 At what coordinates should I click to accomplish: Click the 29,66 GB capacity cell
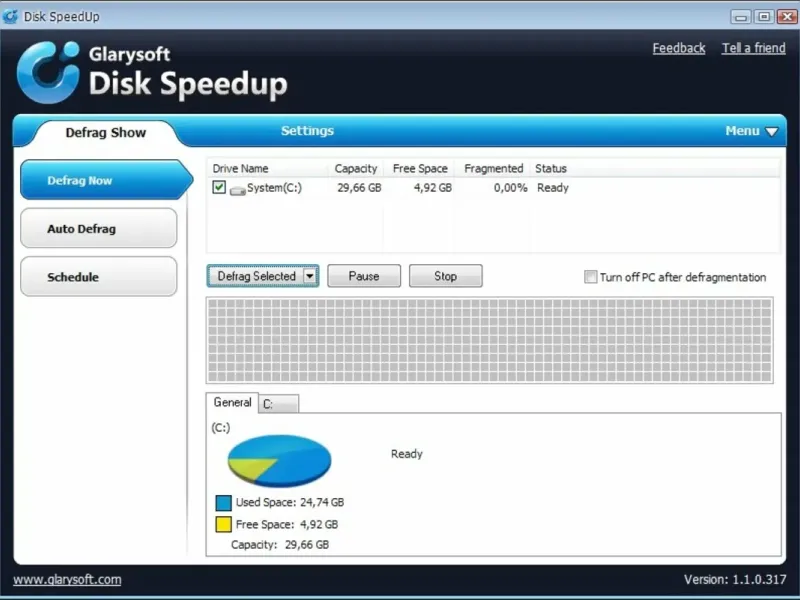[359, 188]
